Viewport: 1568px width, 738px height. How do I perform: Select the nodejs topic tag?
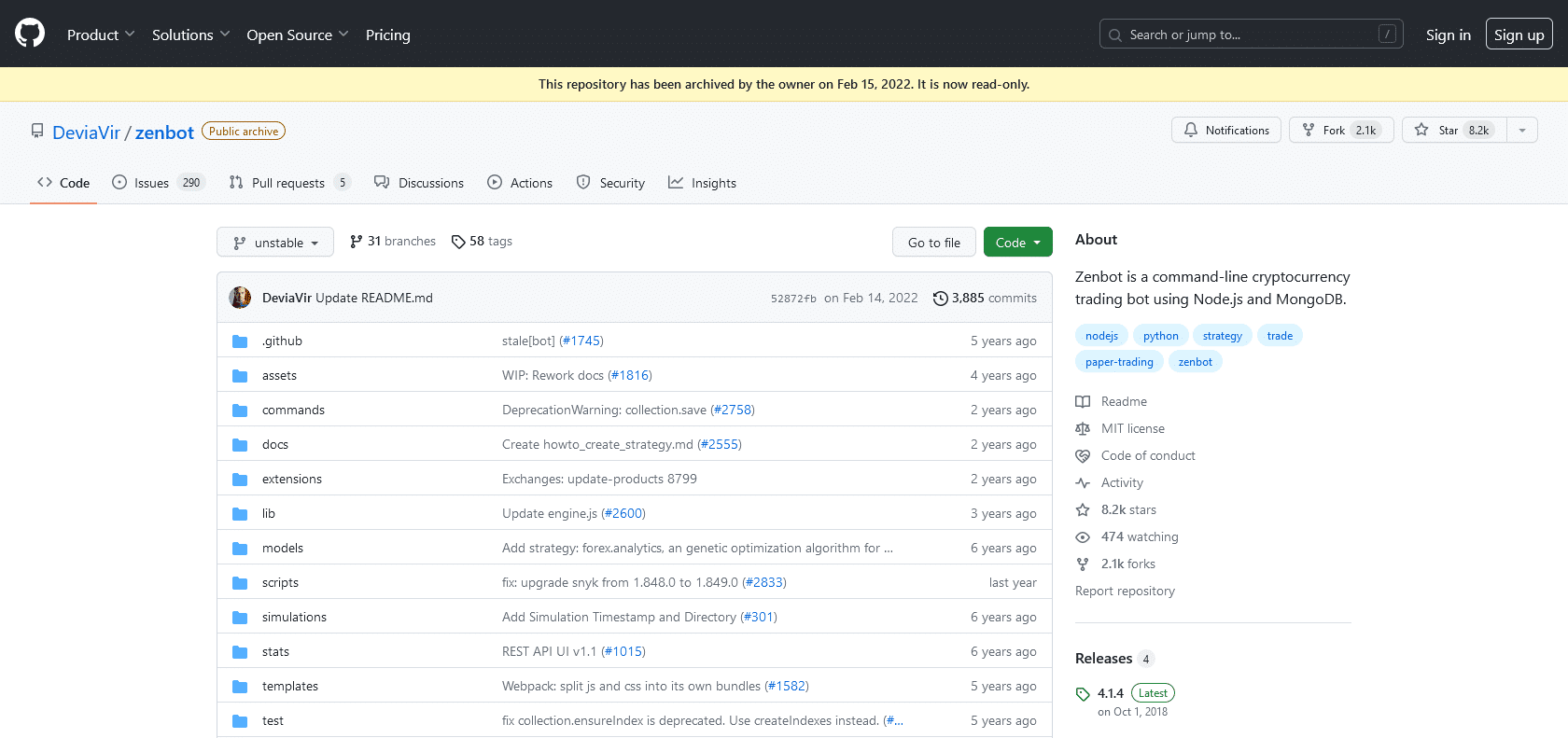coord(1101,336)
